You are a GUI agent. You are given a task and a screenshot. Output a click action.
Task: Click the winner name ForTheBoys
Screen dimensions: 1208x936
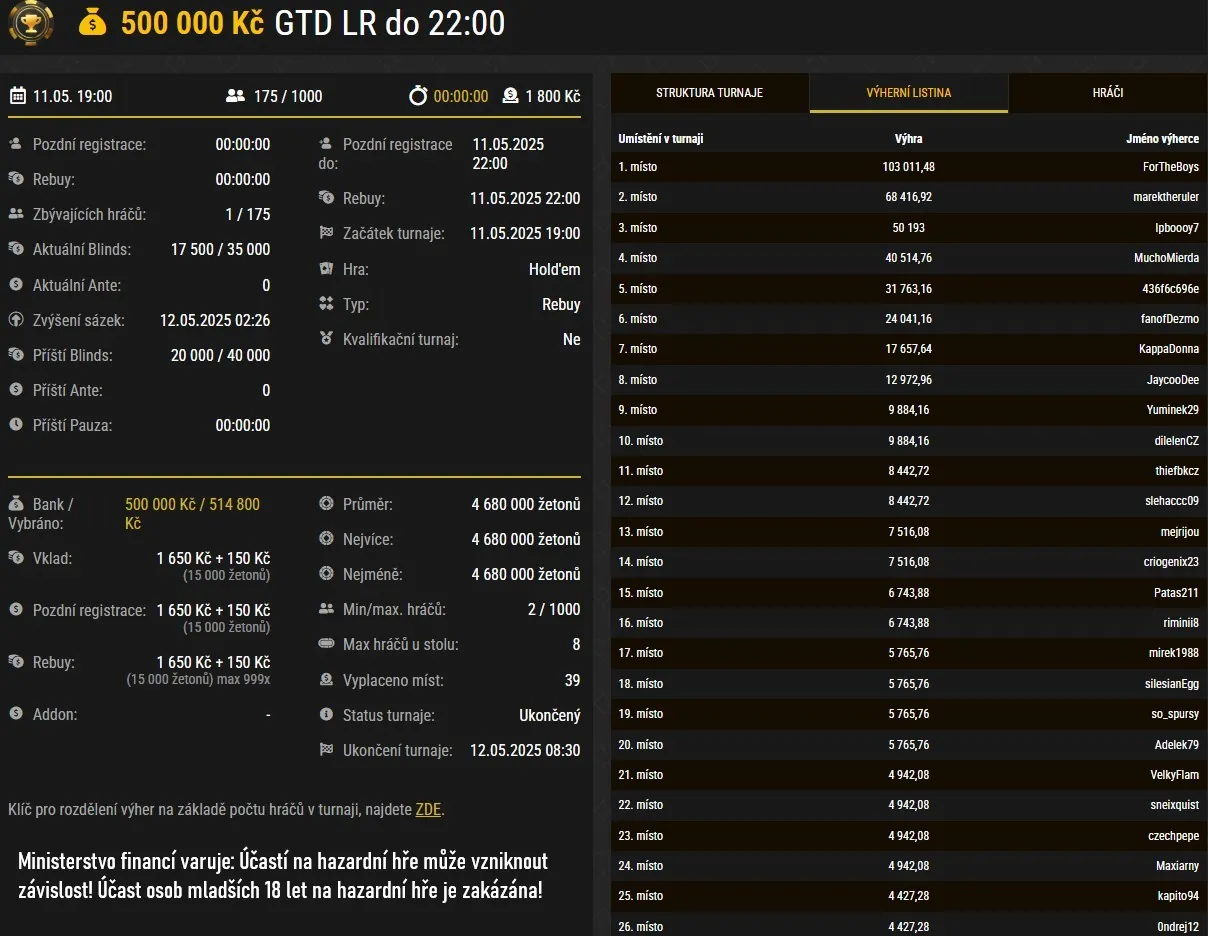[x=1168, y=167]
